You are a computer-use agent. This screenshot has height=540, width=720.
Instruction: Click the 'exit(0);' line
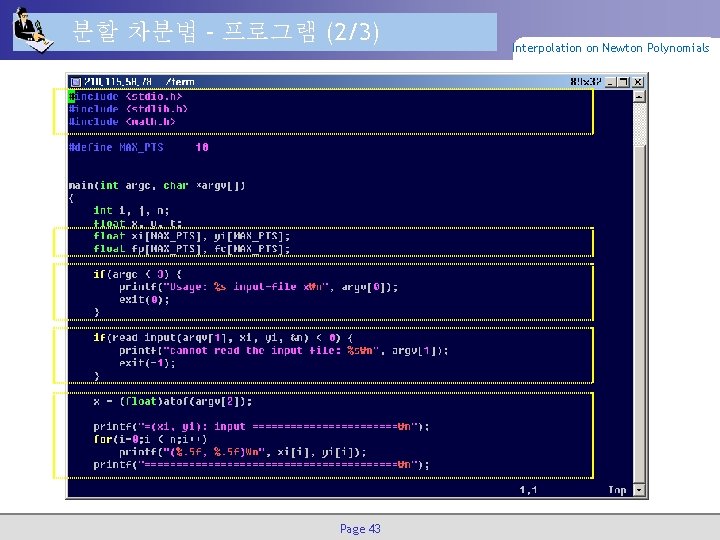coord(144,300)
